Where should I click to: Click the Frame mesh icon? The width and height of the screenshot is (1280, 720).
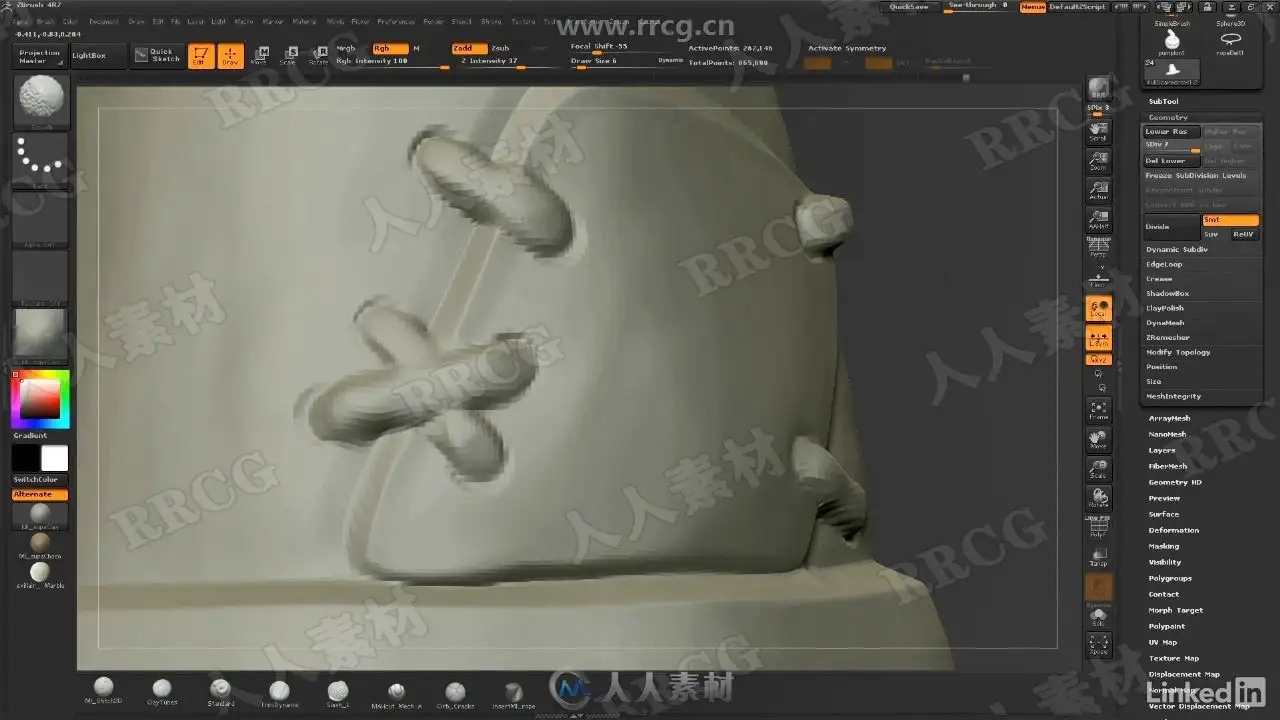click(x=1099, y=410)
